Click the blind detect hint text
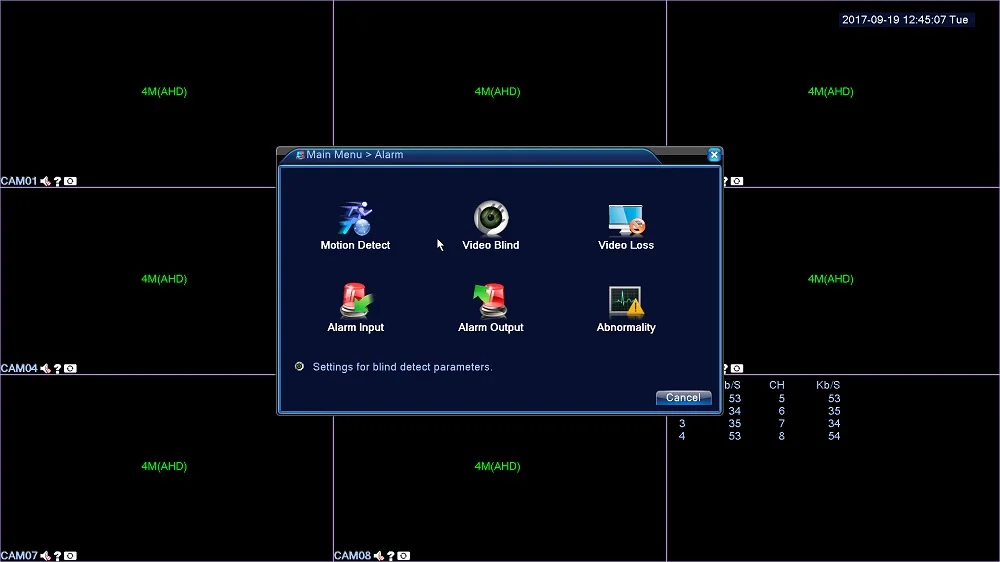The height and width of the screenshot is (562, 1000). click(x=402, y=367)
